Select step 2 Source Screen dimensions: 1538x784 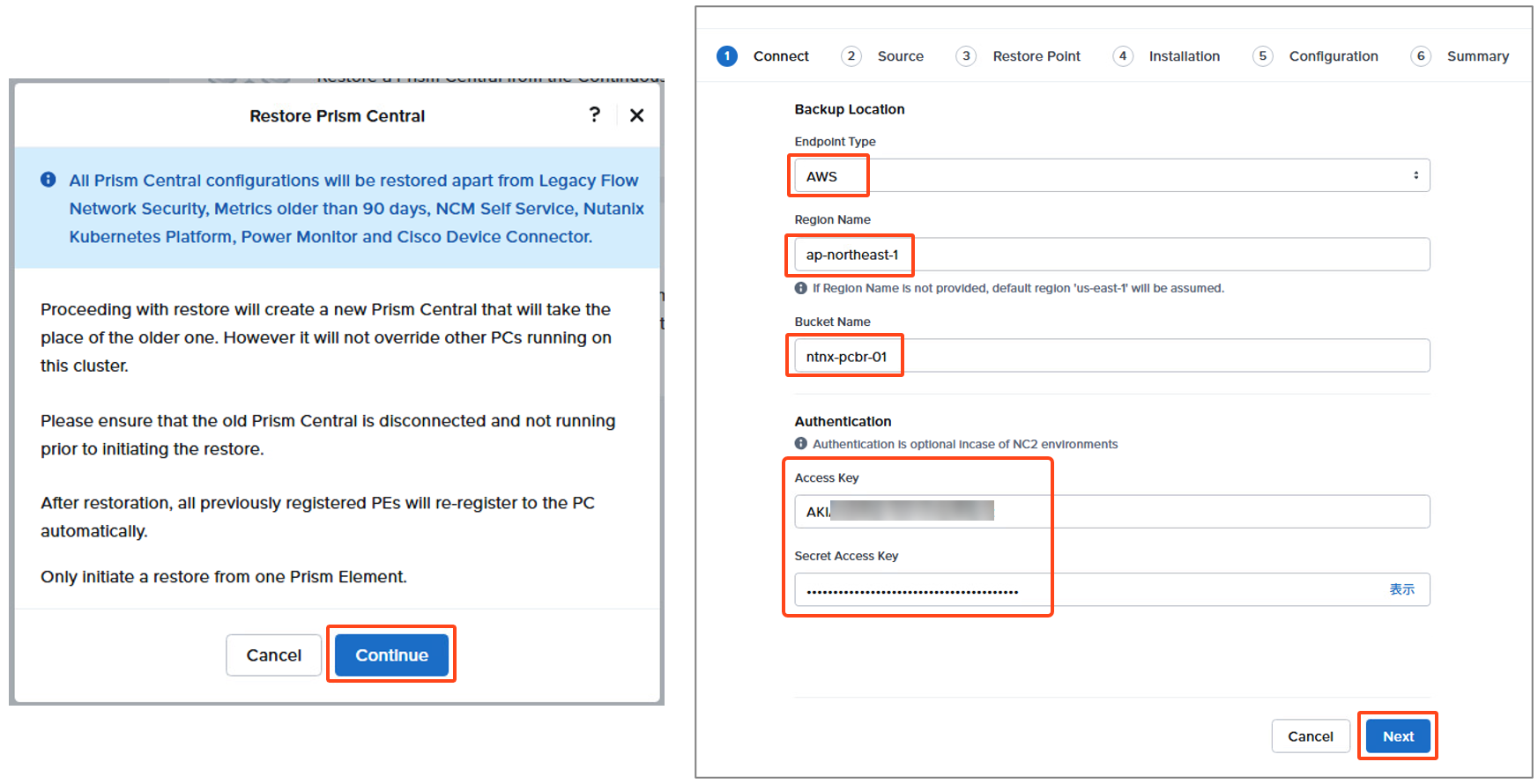882,56
